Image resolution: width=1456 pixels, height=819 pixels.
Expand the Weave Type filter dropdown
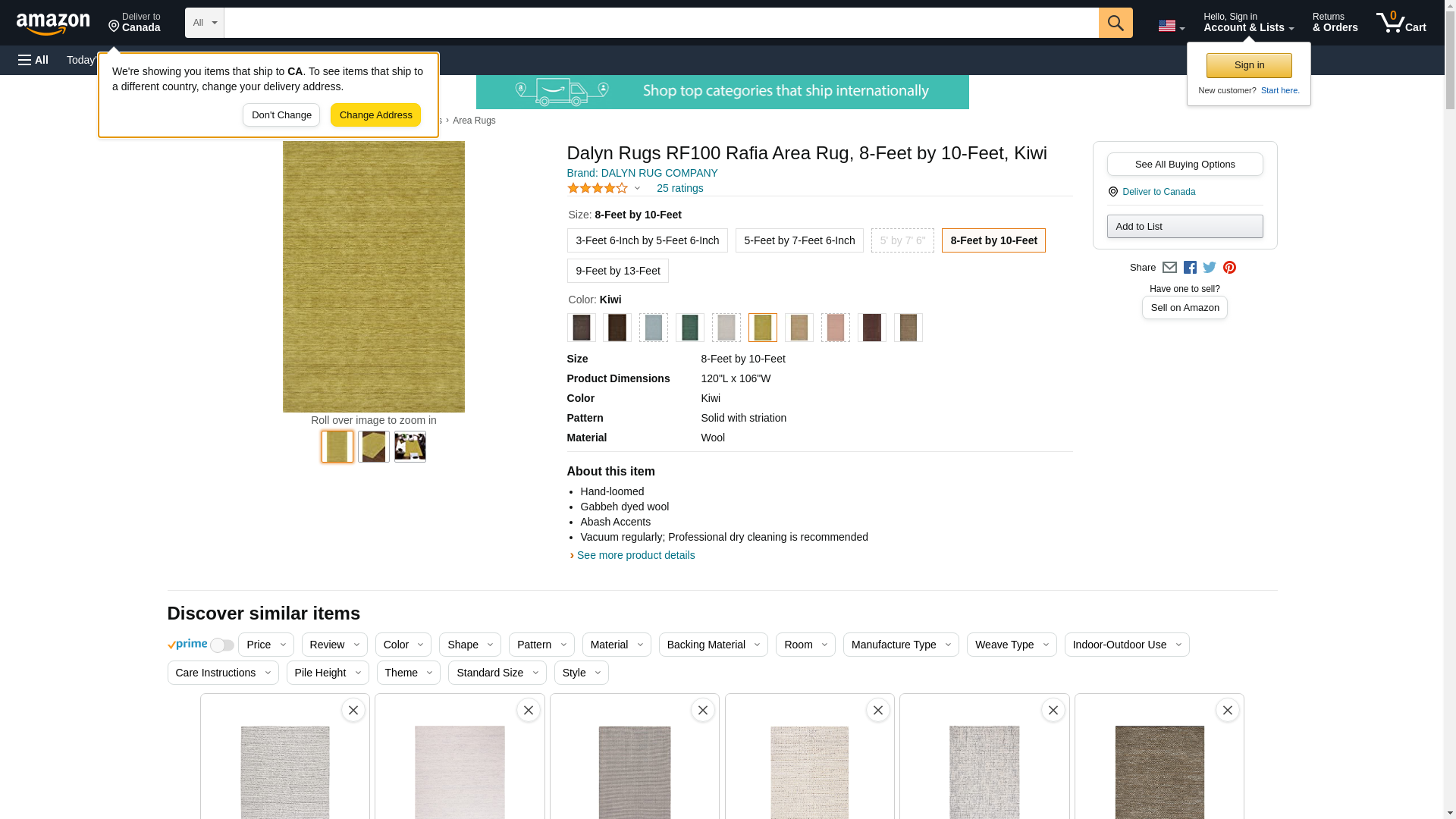coord(1011,645)
